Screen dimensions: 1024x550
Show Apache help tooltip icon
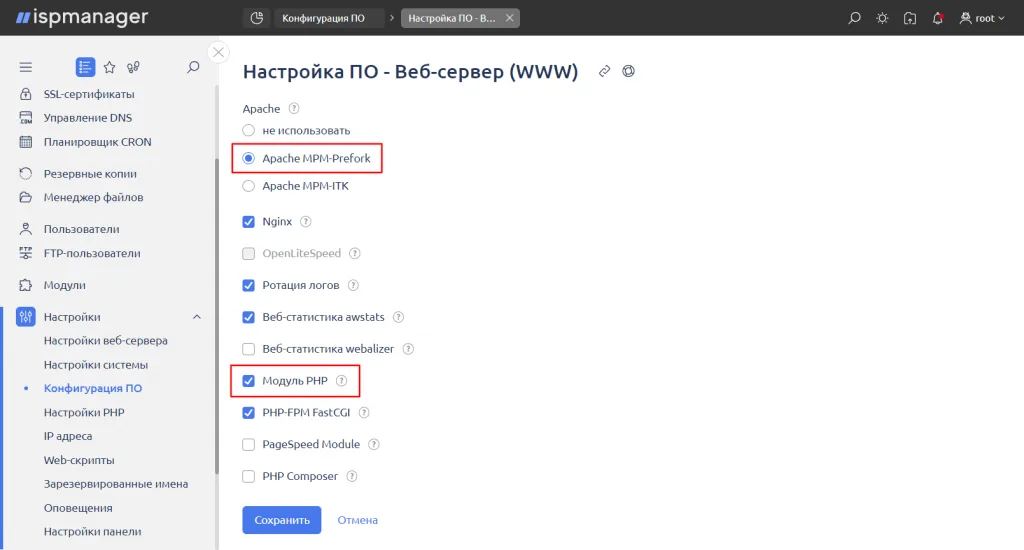(294, 108)
